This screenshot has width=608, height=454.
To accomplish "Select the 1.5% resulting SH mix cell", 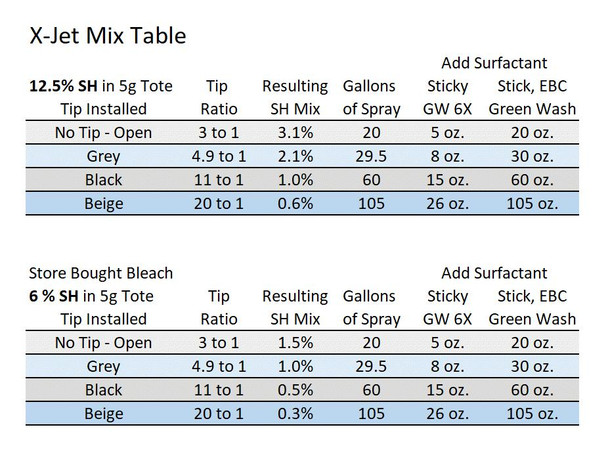I will pos(294,343).
